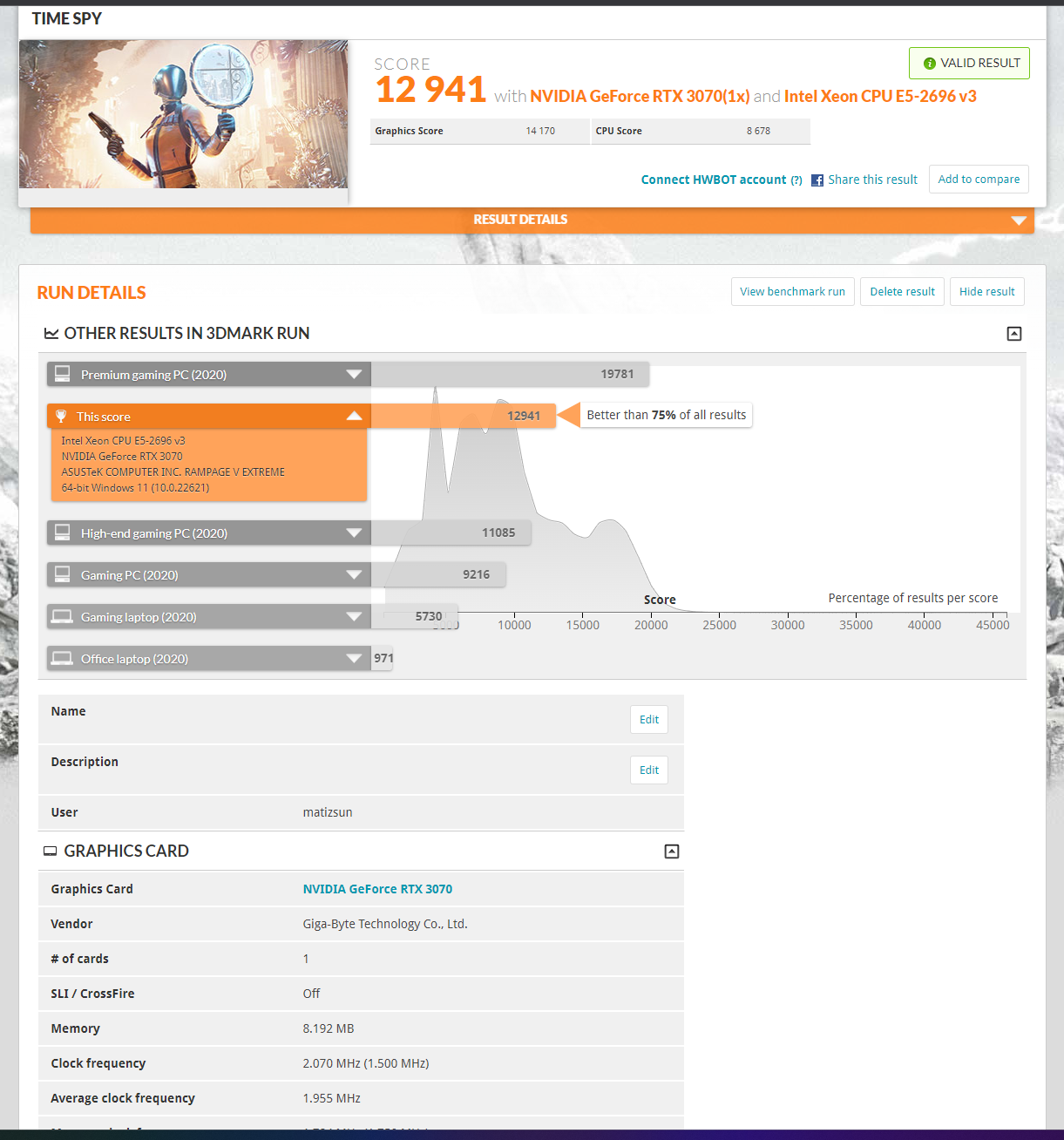Click Delete result button
Viewport: 1064px width, 1140px height.
coord(902,292)
